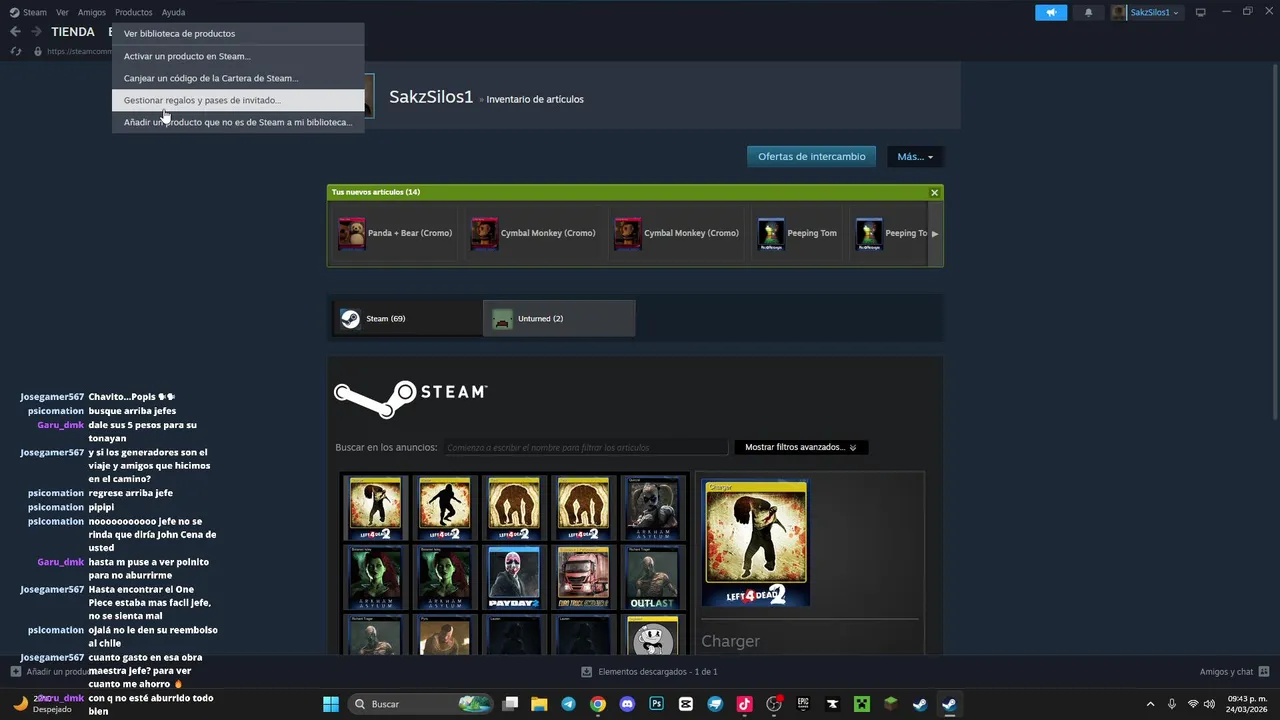Image resolution: width=1280 pixels, height=720 pixels.
Task: Select the Panda + Bear card
Action: 395,233
